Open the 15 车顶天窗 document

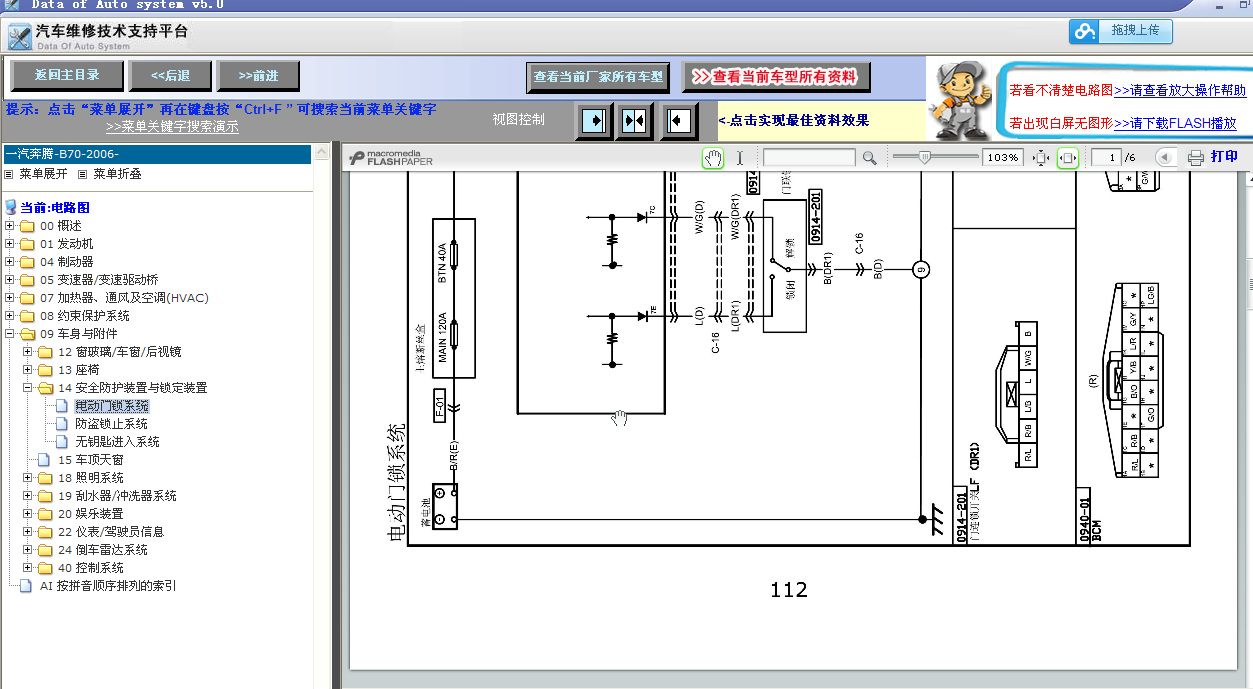coord(91,460)
